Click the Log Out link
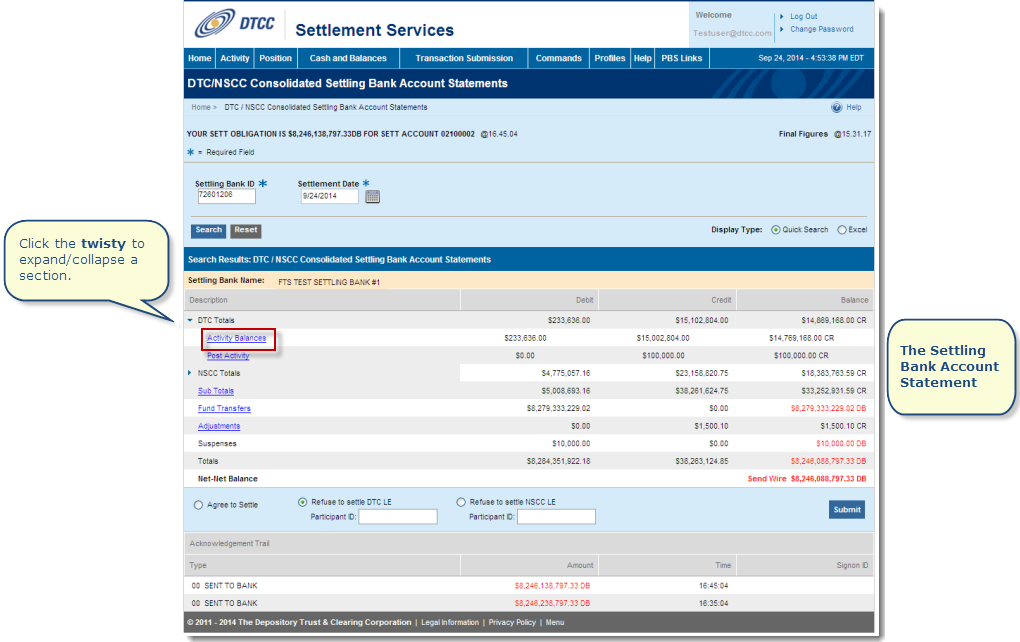This screenshot has height=642, width=1020. [803, 17]
